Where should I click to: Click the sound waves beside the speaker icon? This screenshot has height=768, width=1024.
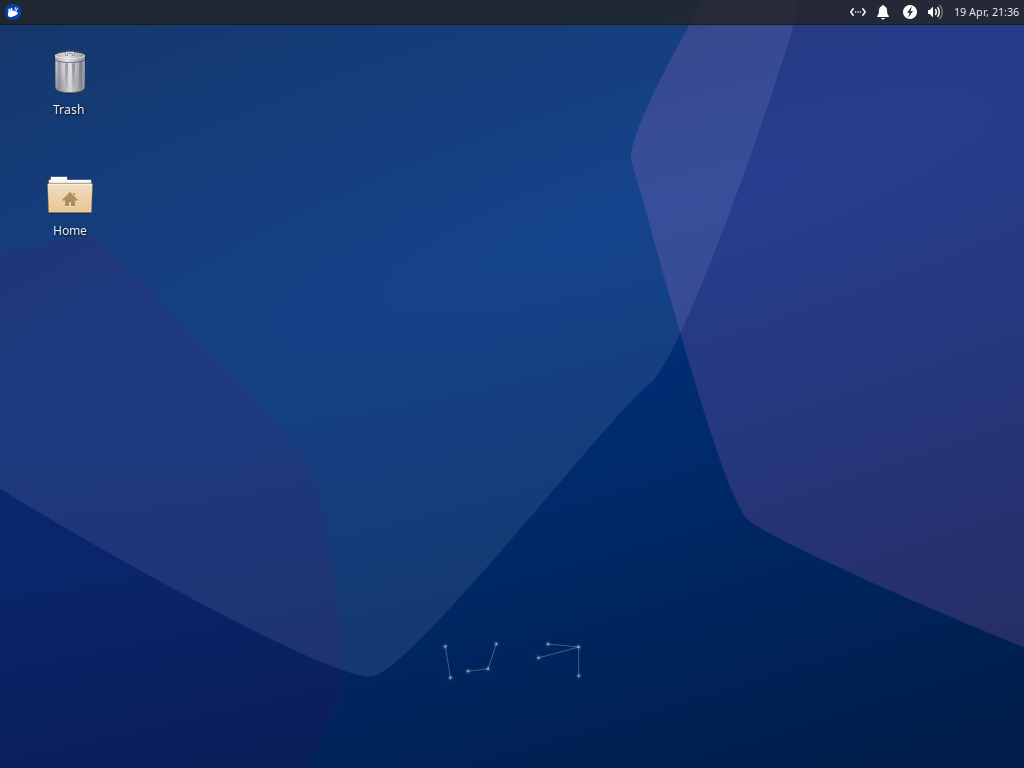tap(939, 12)
